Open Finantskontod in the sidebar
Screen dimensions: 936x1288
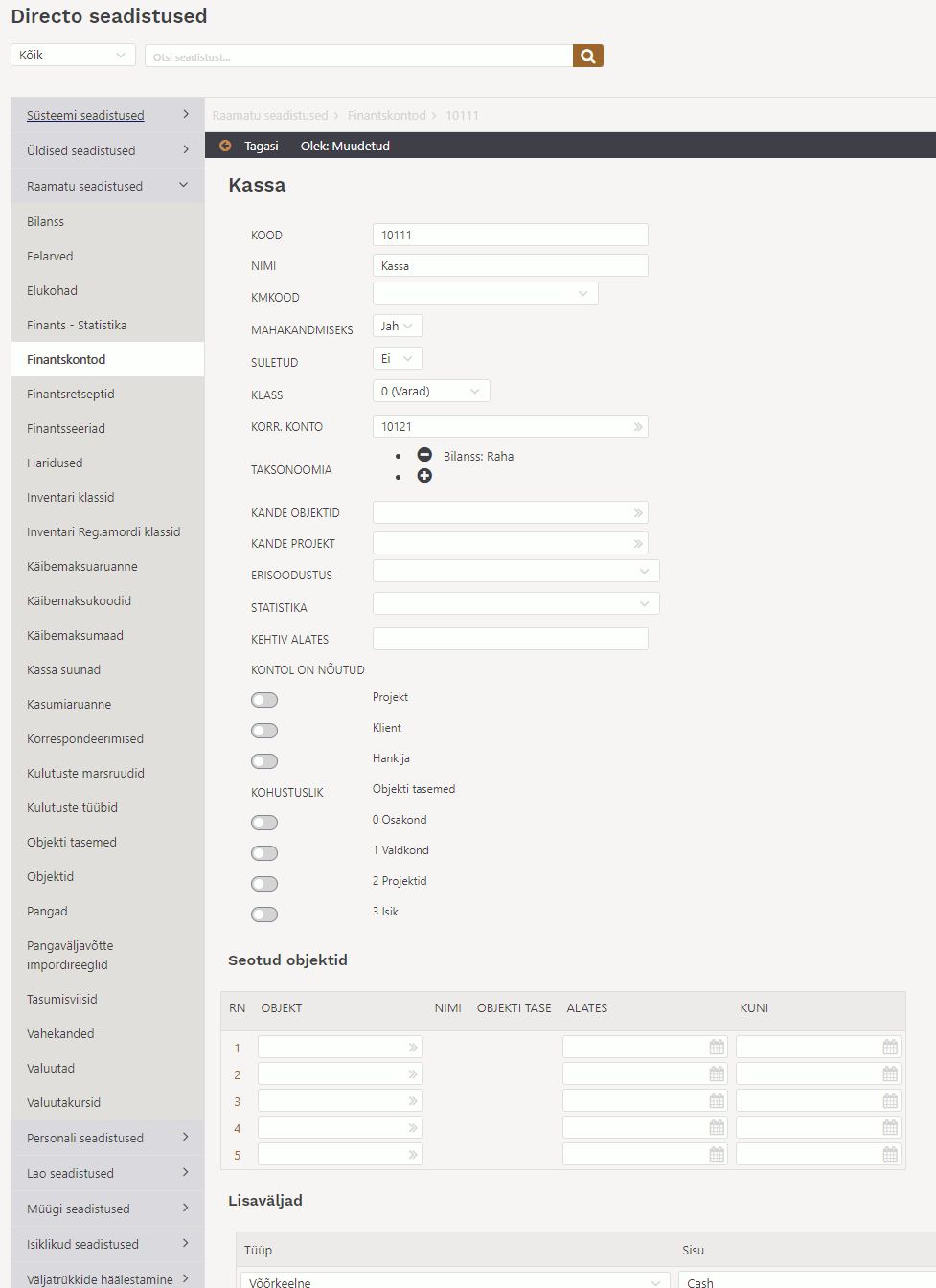(x=107, y=359)
